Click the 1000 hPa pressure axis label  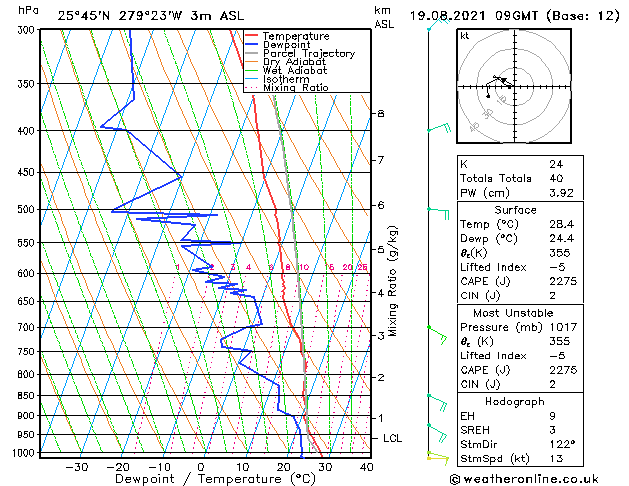tap(26, 453)
